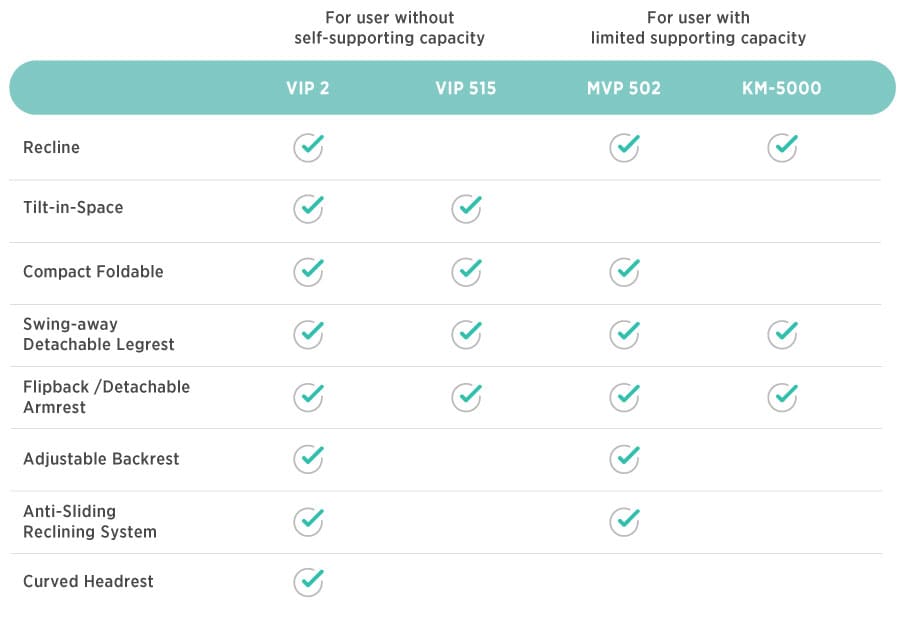Select the VIP 2 column header
This screenshot has width=900, height=625.
[308, 88]
